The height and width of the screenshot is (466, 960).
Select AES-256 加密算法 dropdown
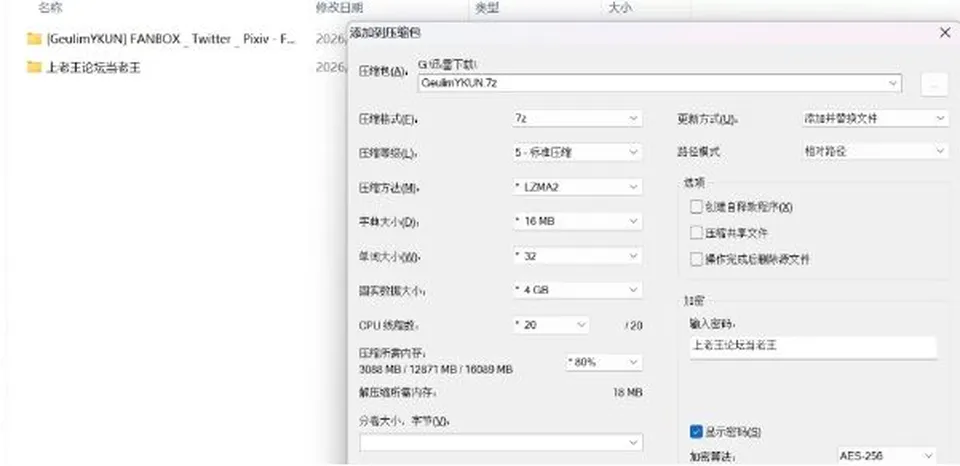(887, 456)
